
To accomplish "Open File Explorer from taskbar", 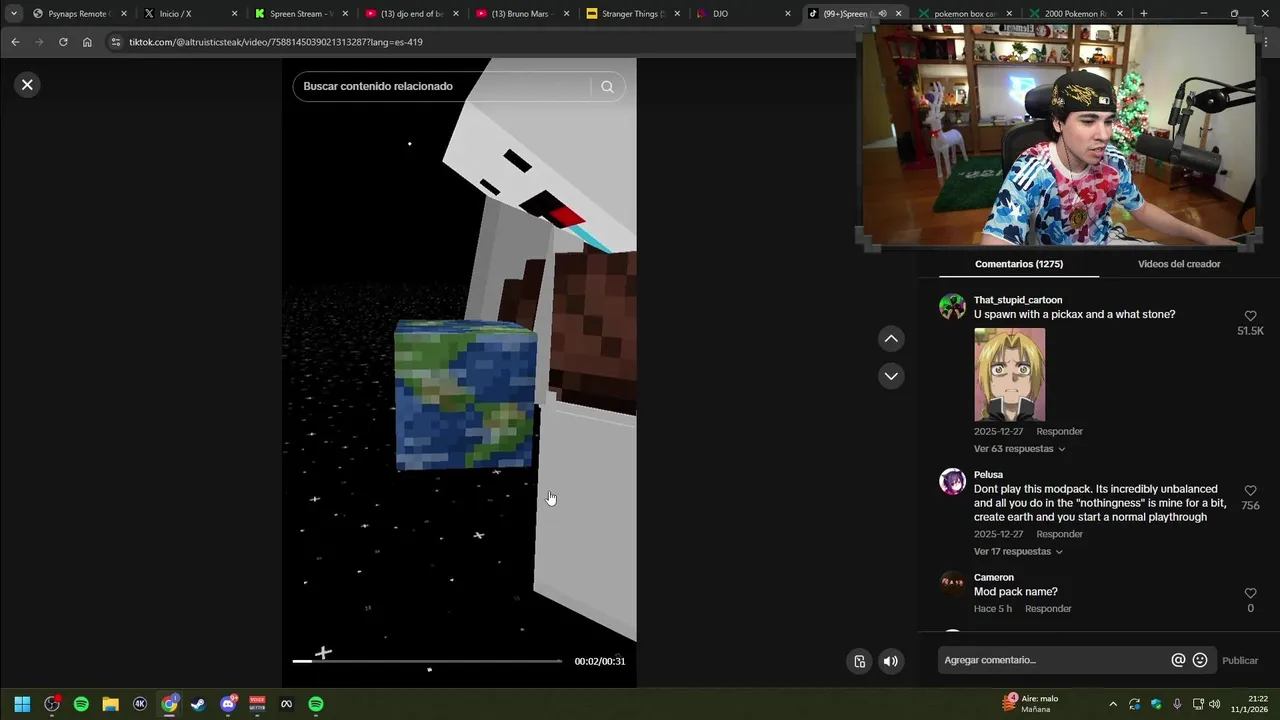I will pos(110,704).
